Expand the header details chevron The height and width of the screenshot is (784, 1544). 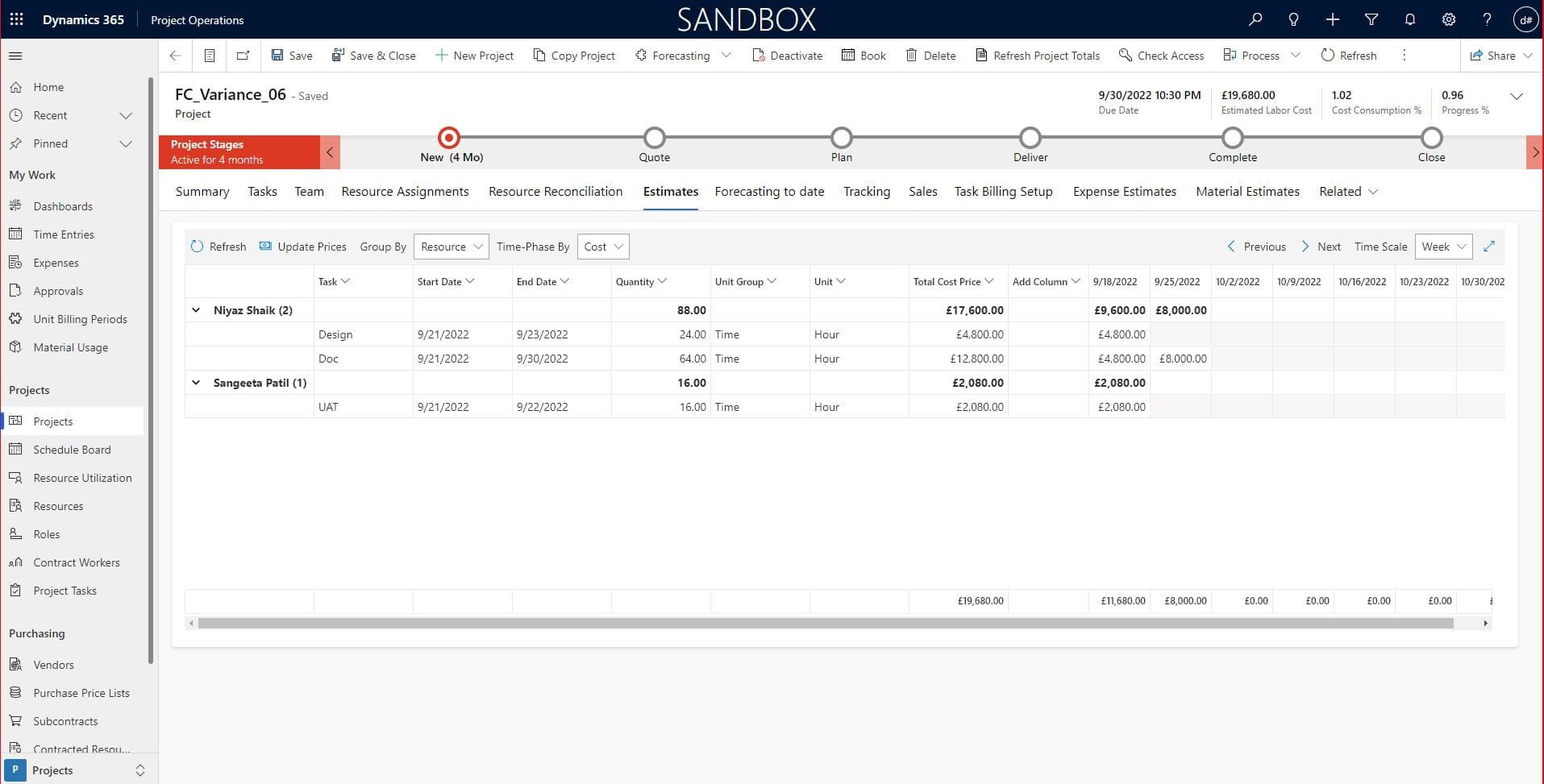[1517, 97]
